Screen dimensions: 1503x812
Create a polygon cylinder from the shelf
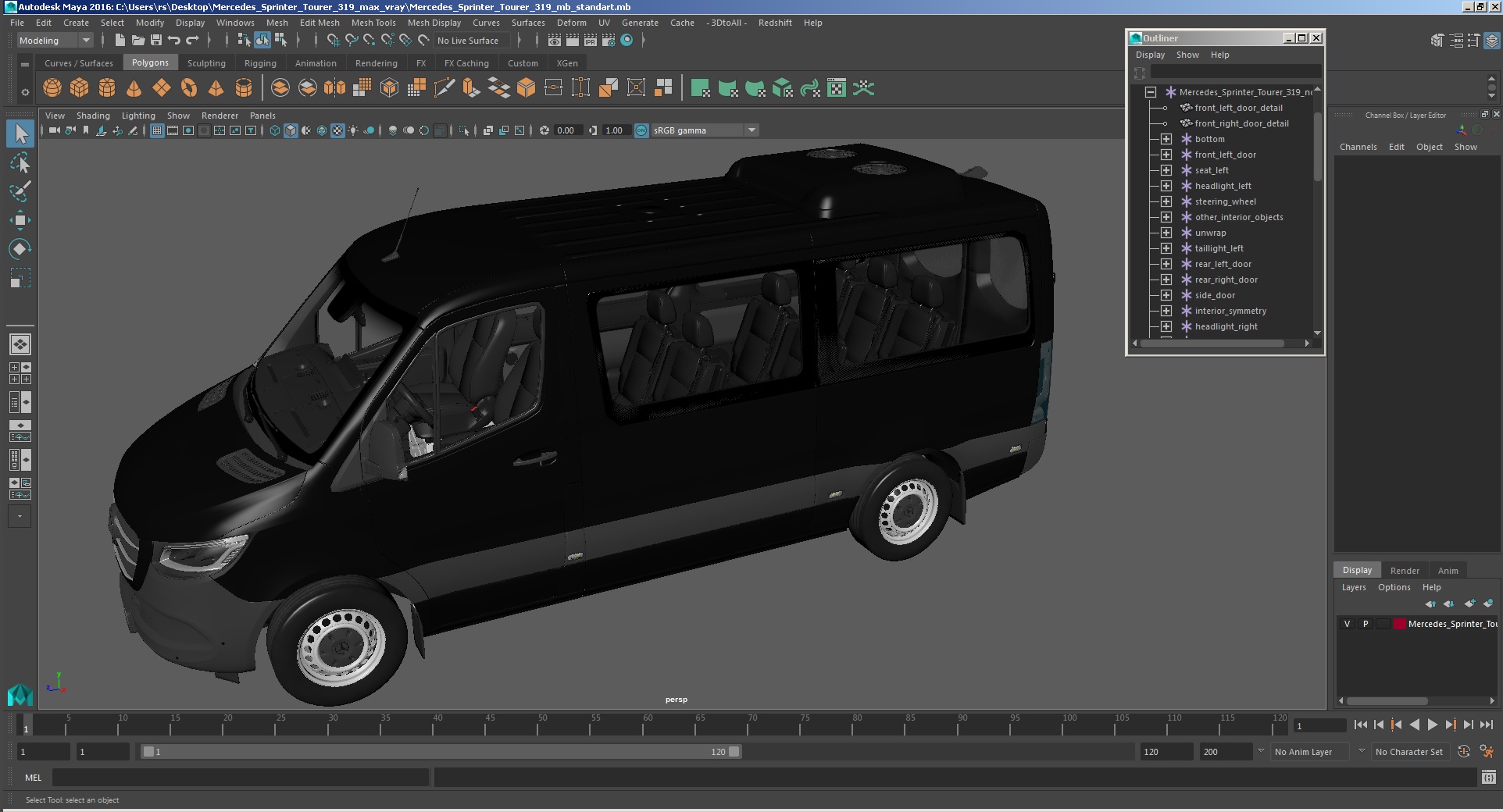tap(107, 88)
